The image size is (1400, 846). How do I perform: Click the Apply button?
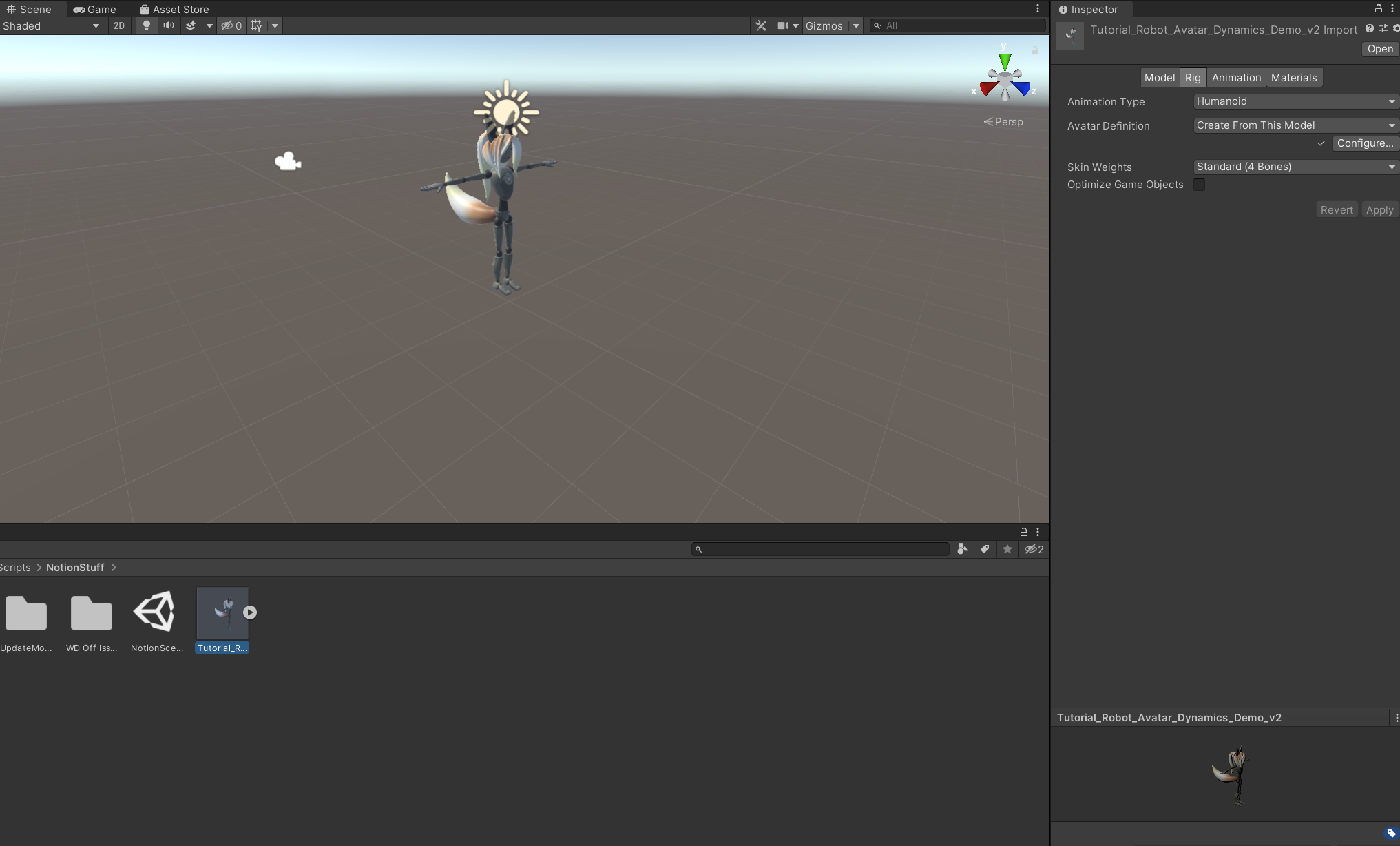tap(1380, 210)
